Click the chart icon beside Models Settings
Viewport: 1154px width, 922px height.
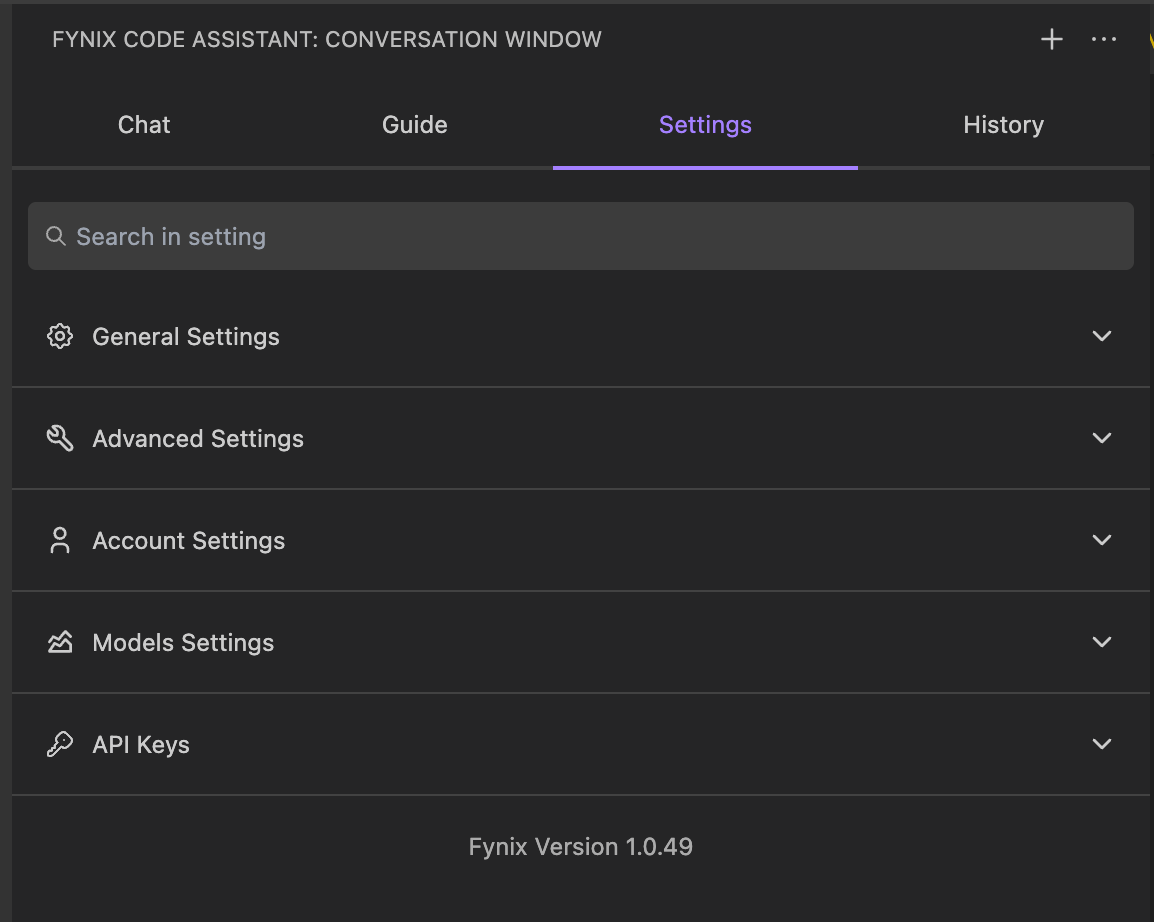(60, 642)
